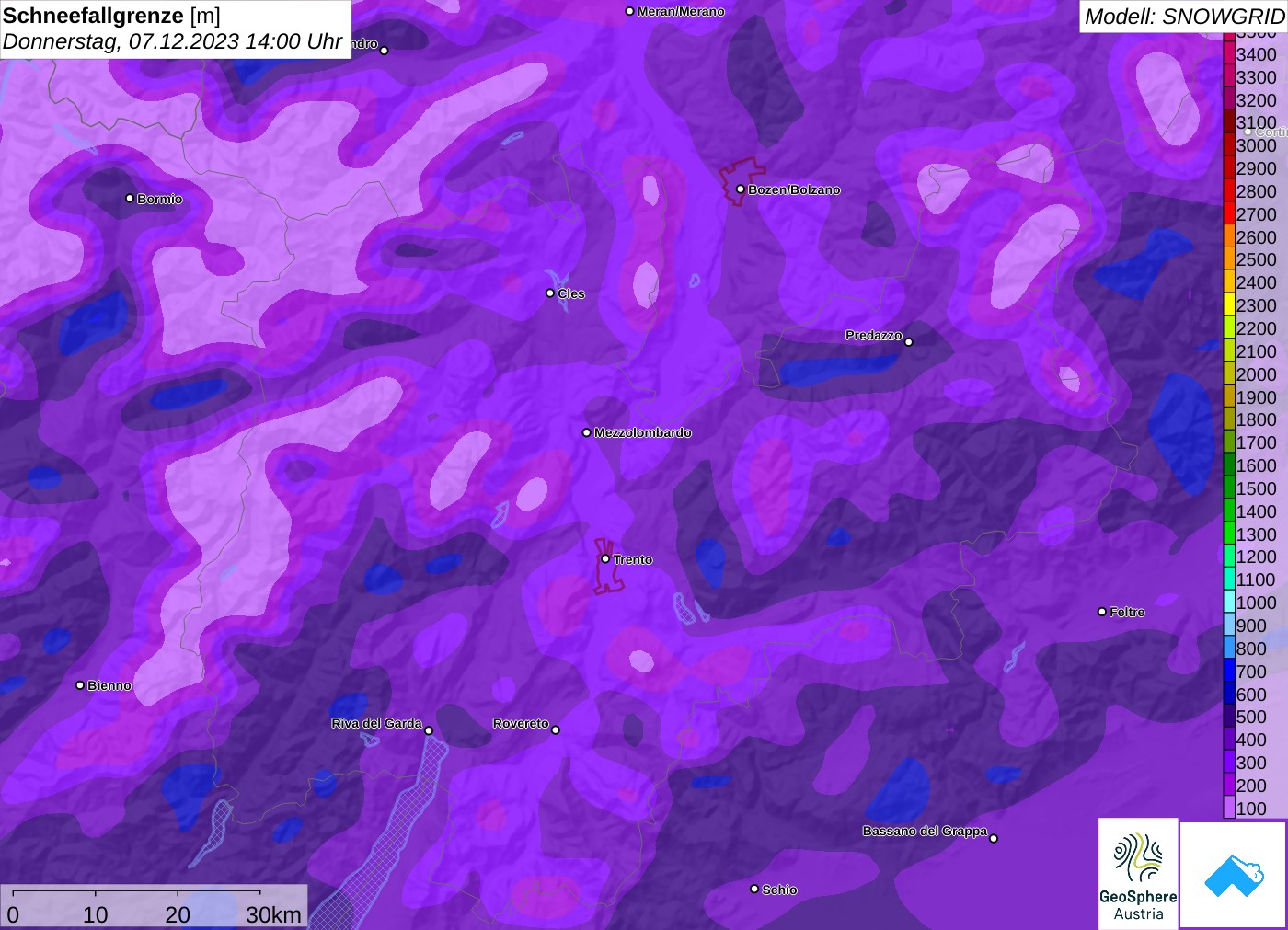Viewport: 1288px width, 930px height.
Task: Click the Mezzolombardo label text
Action: click(642, 432)
